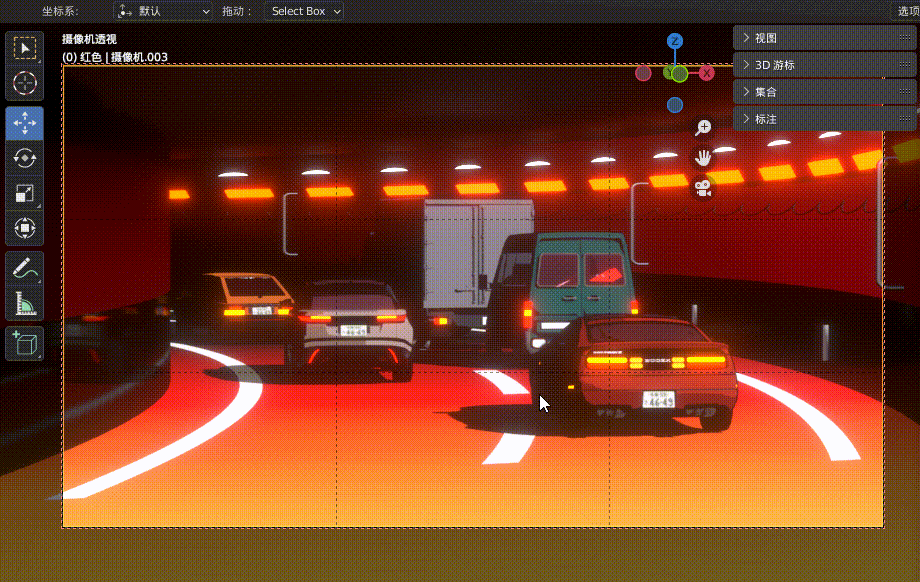
Task: Select the Transform tool
Action: [x=25, y=228]
